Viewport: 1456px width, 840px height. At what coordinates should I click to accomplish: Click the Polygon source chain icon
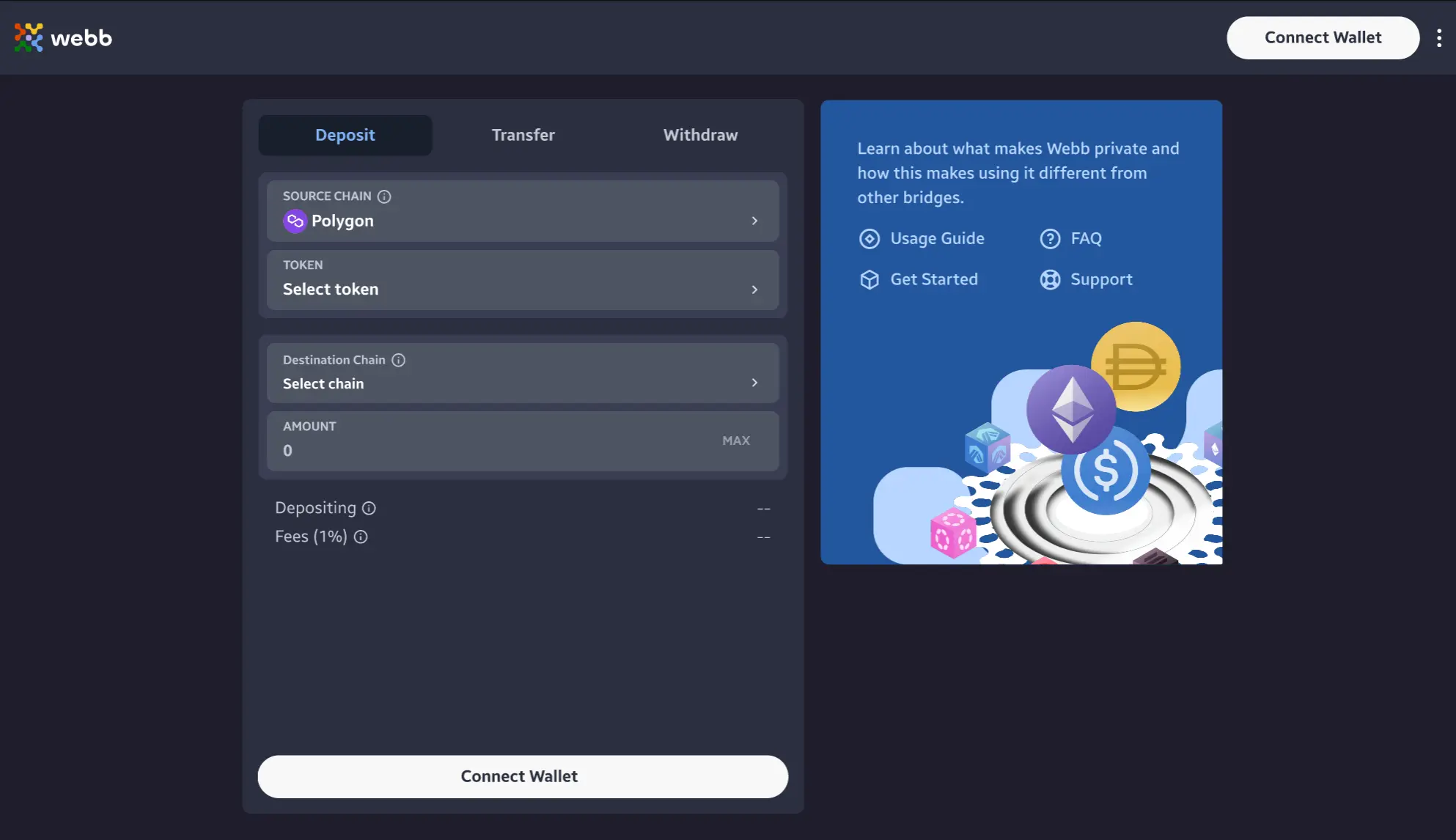point(293,221)
